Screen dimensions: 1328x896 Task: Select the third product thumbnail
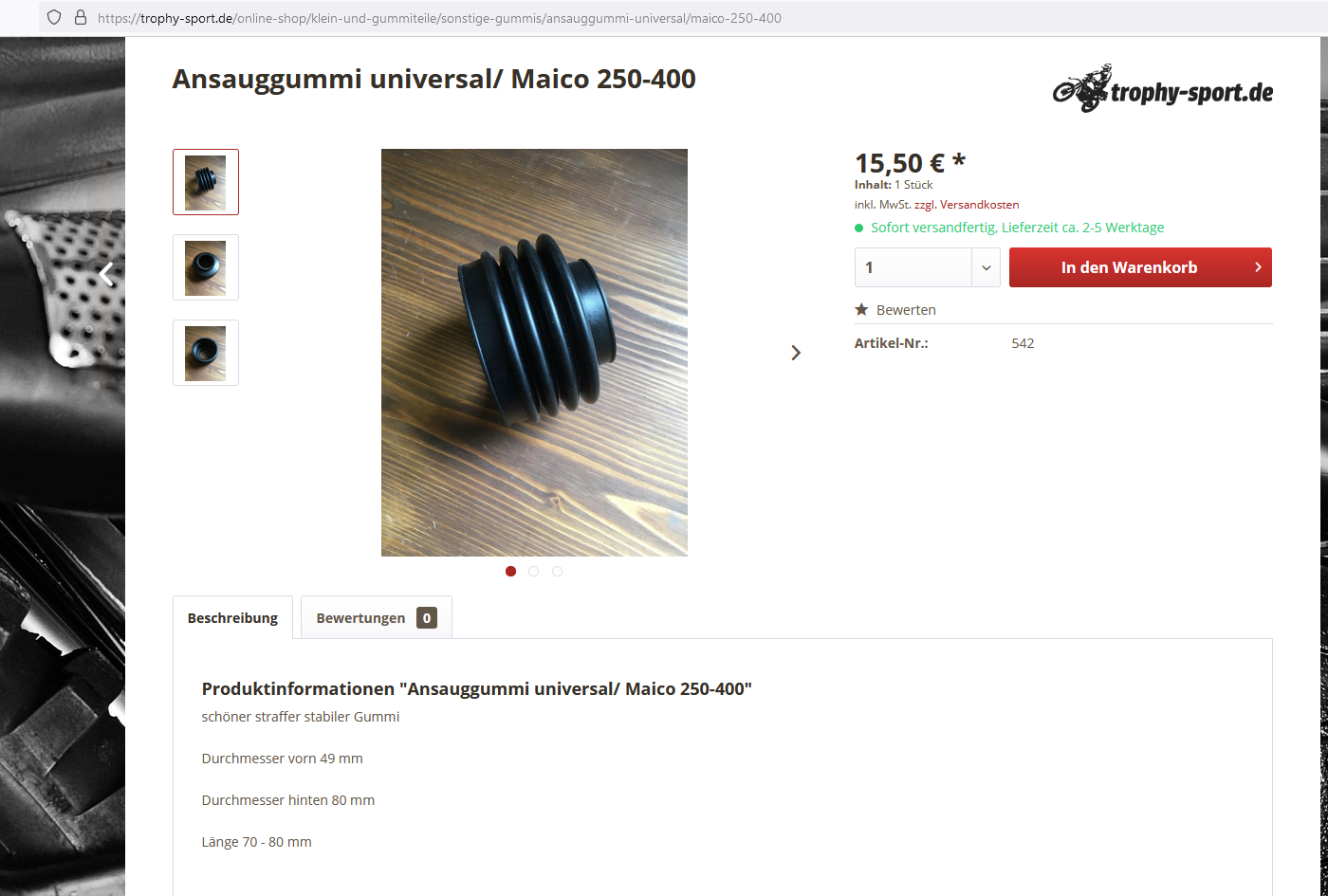(206, 353)
